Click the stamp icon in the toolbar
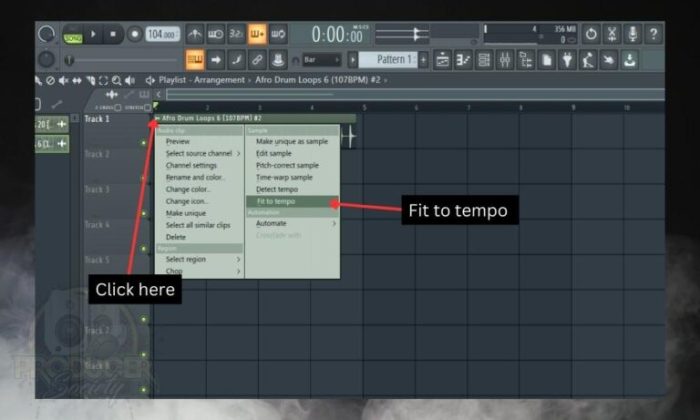This screenshot has width=700, height=420. point(278,60)
